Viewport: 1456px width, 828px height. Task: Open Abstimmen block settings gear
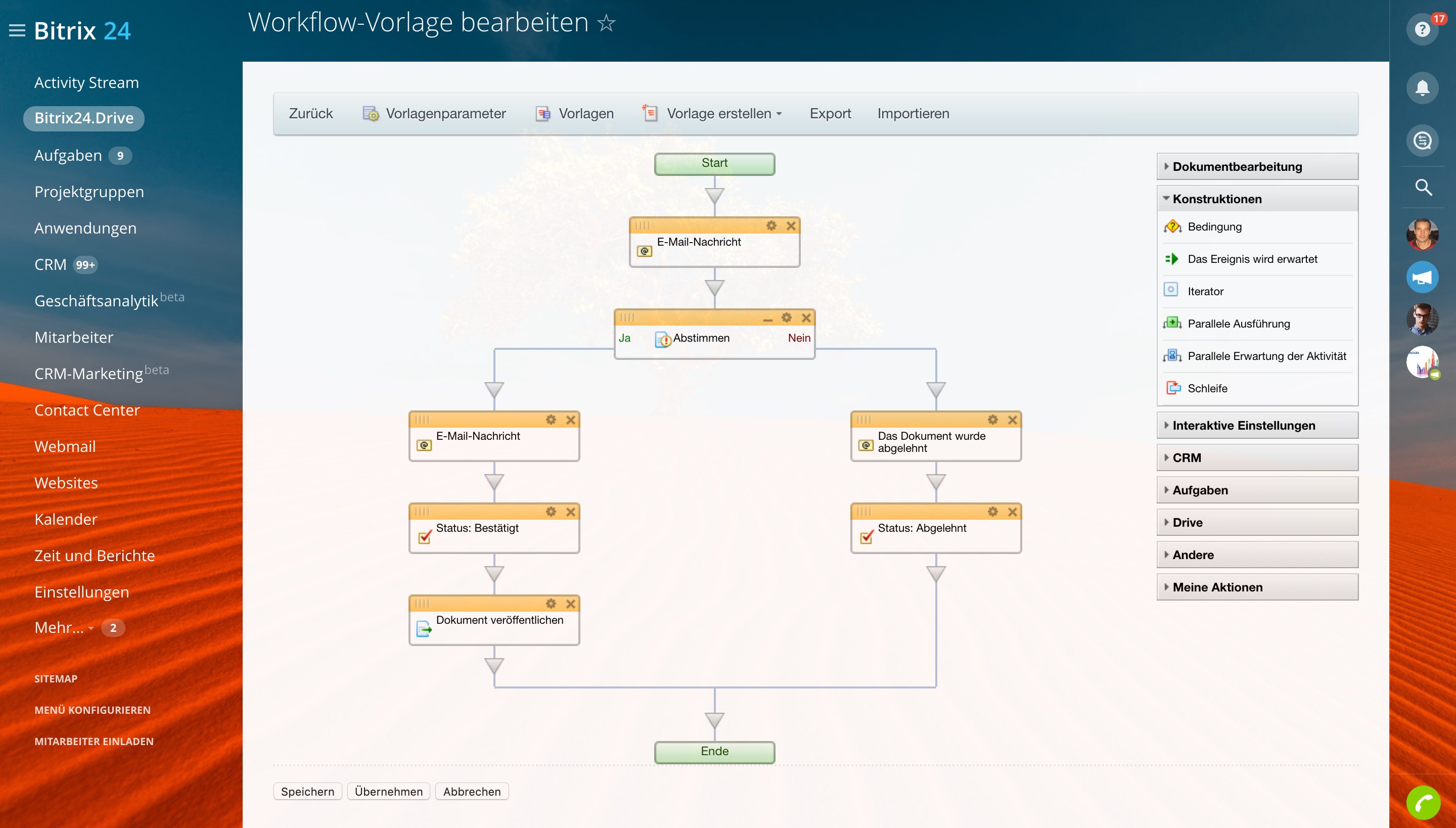pos(787,317)
